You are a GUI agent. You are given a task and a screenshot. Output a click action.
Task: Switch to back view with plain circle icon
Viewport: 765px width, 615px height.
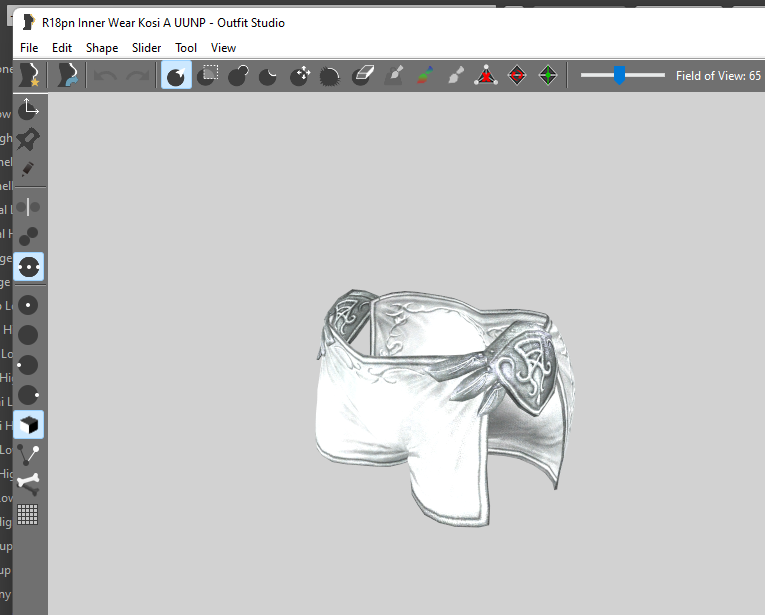click(28, 335)
